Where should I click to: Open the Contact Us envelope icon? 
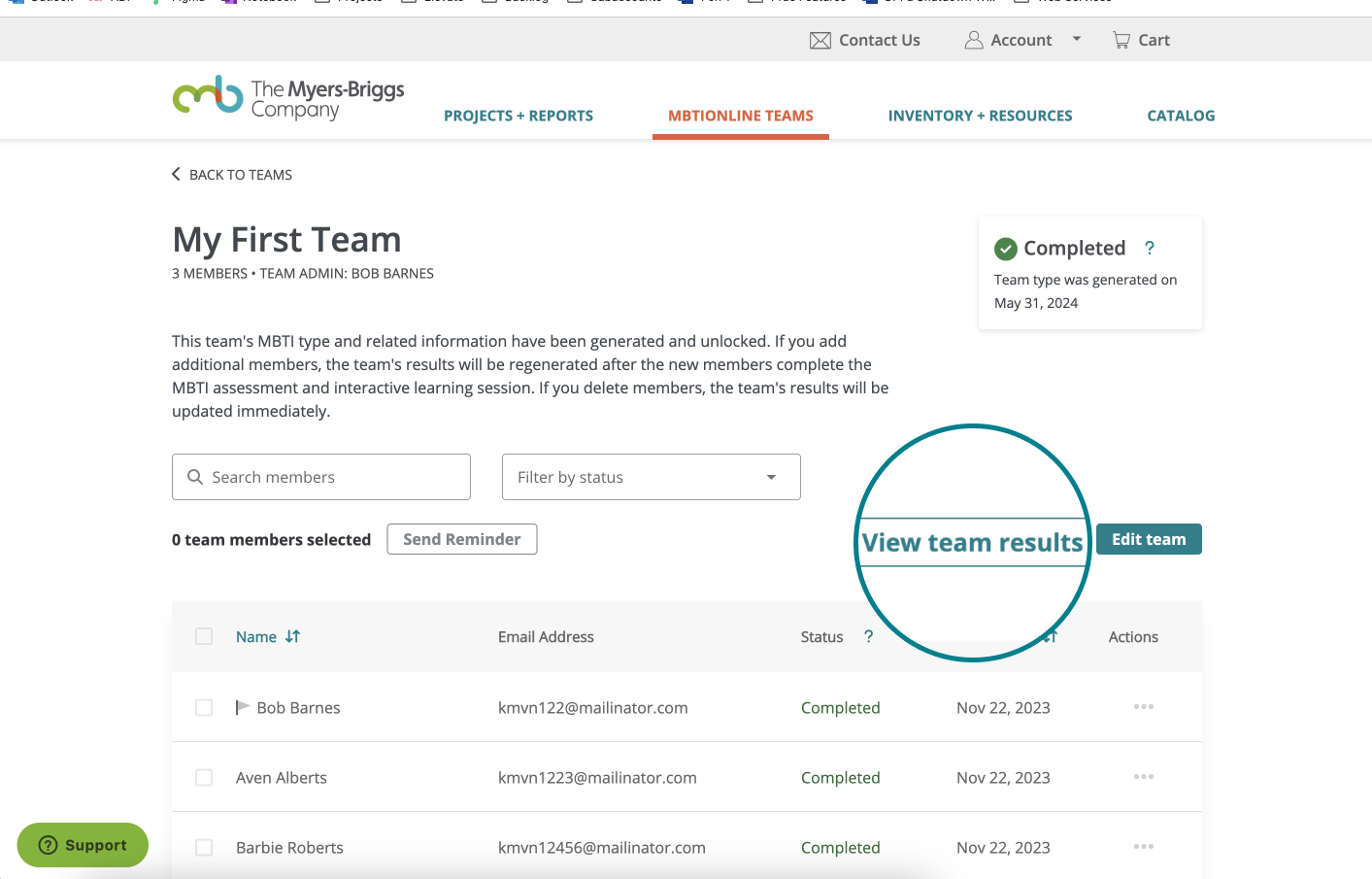tap(820, 41)
